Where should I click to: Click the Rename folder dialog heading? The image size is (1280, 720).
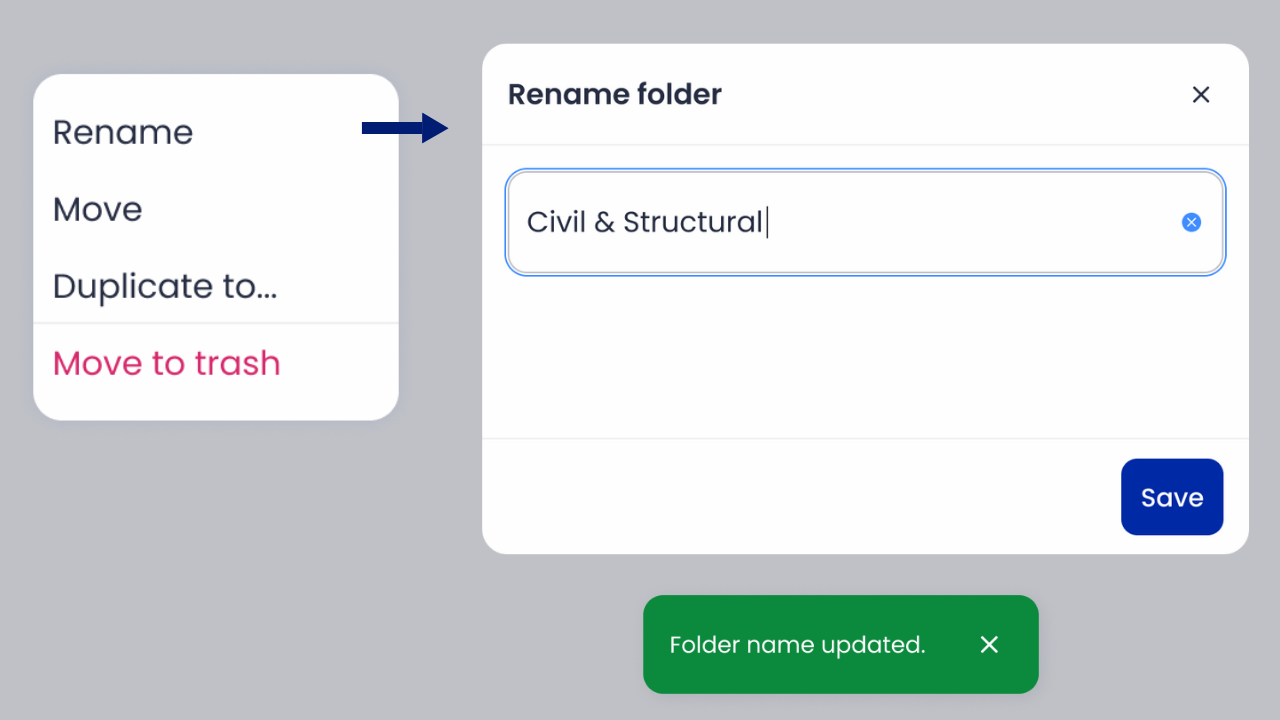pyautogui.click(x=615, y=95)
